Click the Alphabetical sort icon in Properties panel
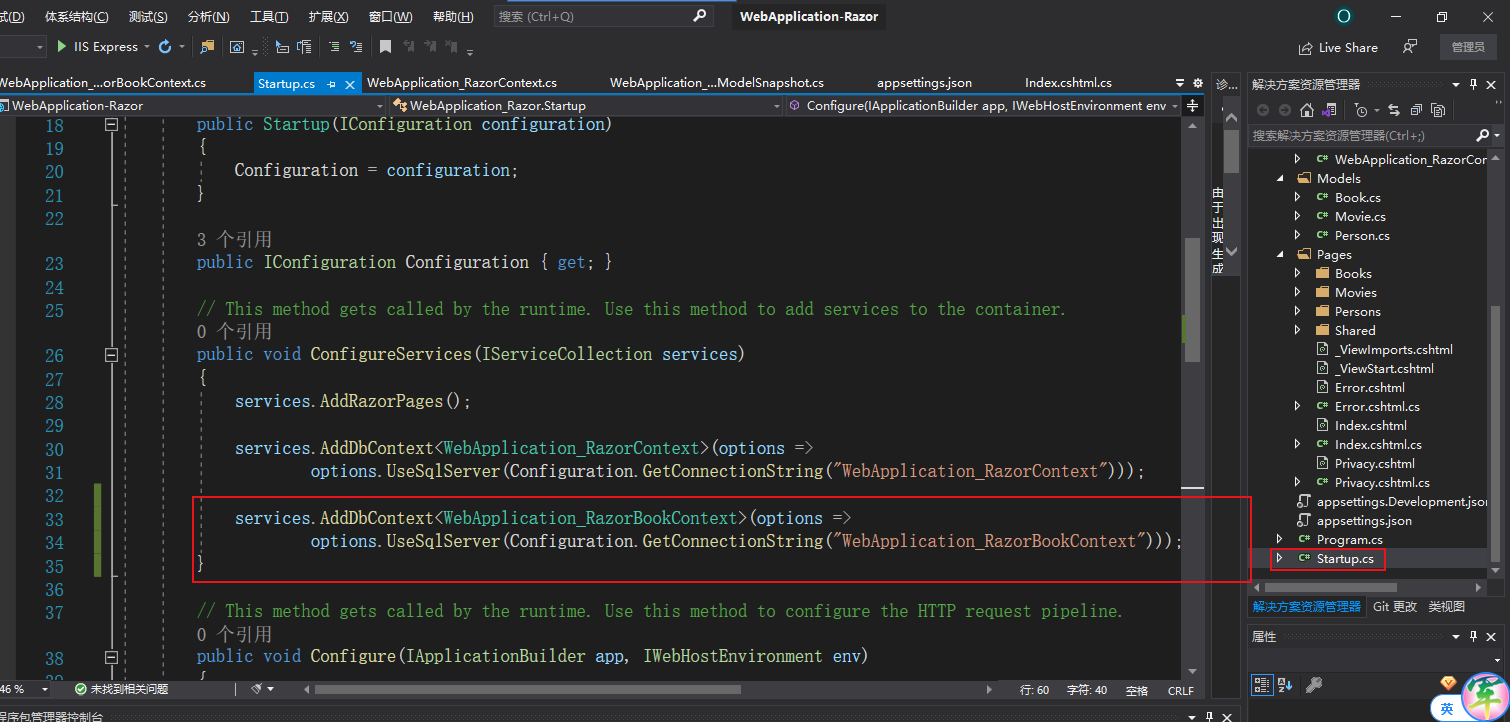The image size is (1510, 722). pyautogui.click(x=1285, y=684)
